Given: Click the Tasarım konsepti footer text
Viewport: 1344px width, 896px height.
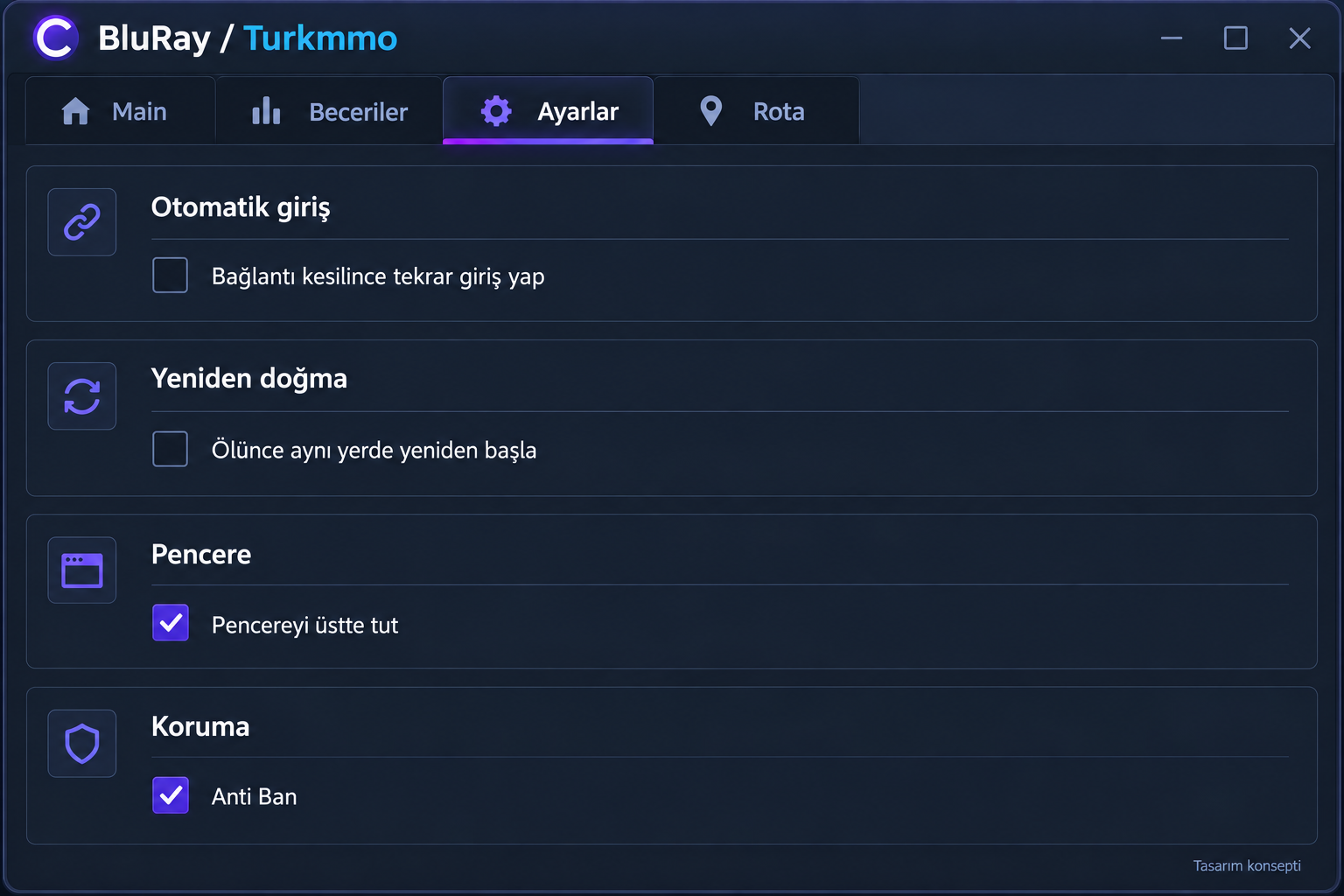Looking at the screenshot, I should [1247, 865].
